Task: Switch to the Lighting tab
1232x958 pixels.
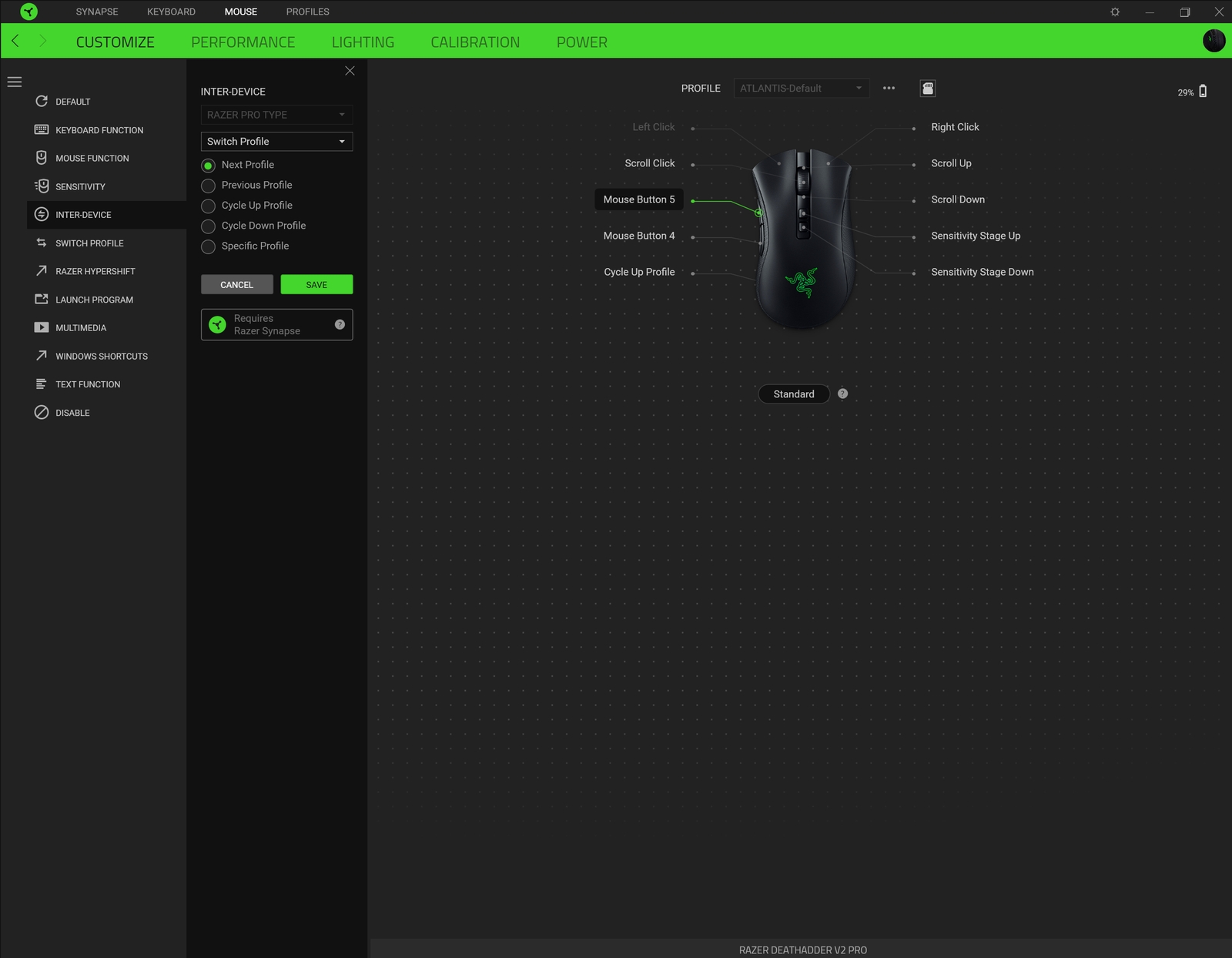Action: pos(363,42)
